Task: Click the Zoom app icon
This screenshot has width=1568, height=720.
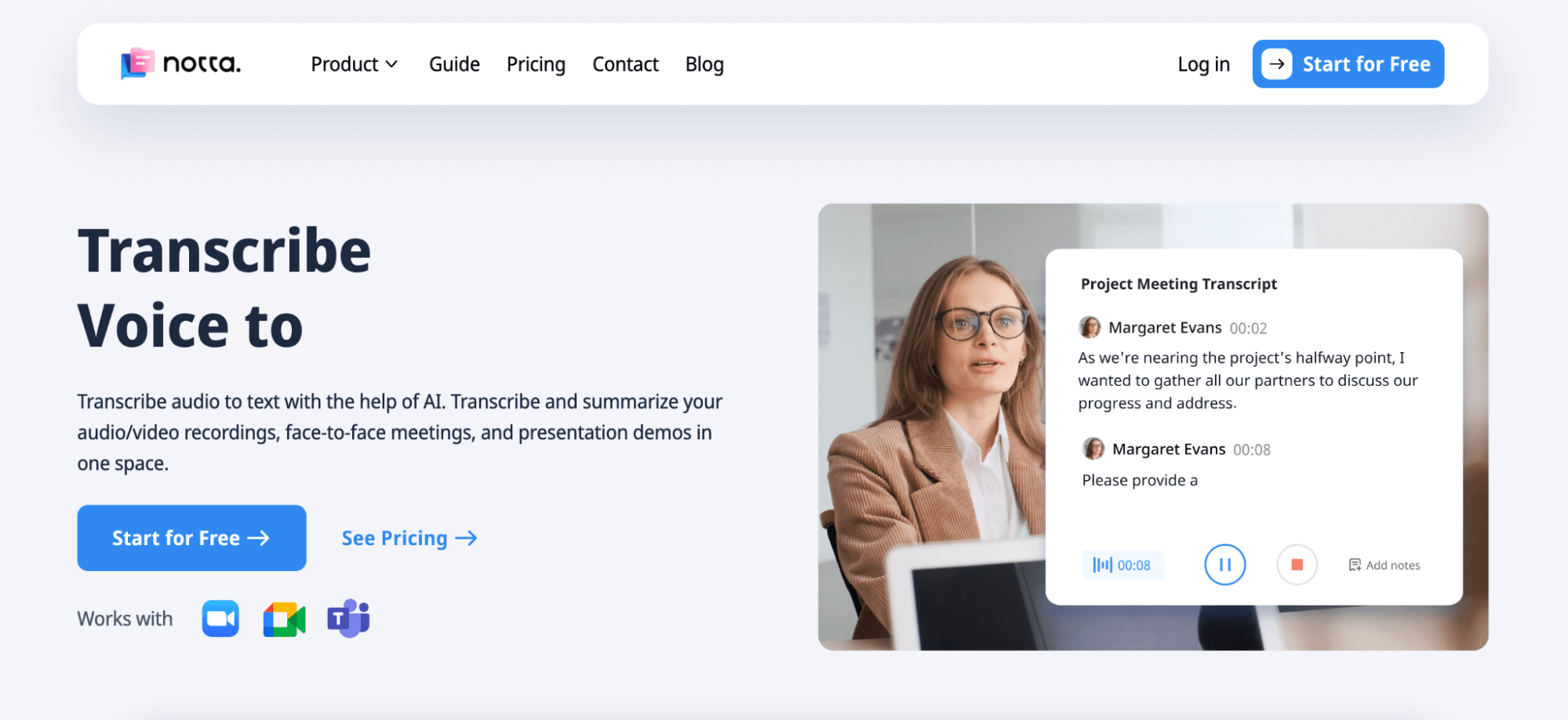Action: tap(220, 619)
